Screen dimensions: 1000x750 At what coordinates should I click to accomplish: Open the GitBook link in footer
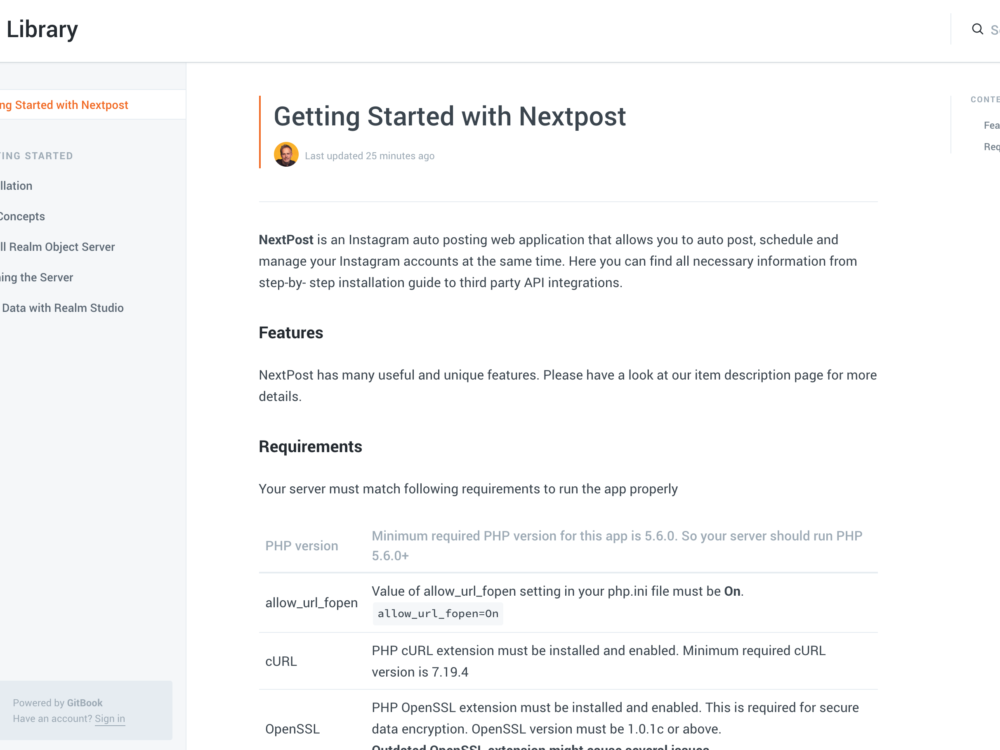click(85, 703)
